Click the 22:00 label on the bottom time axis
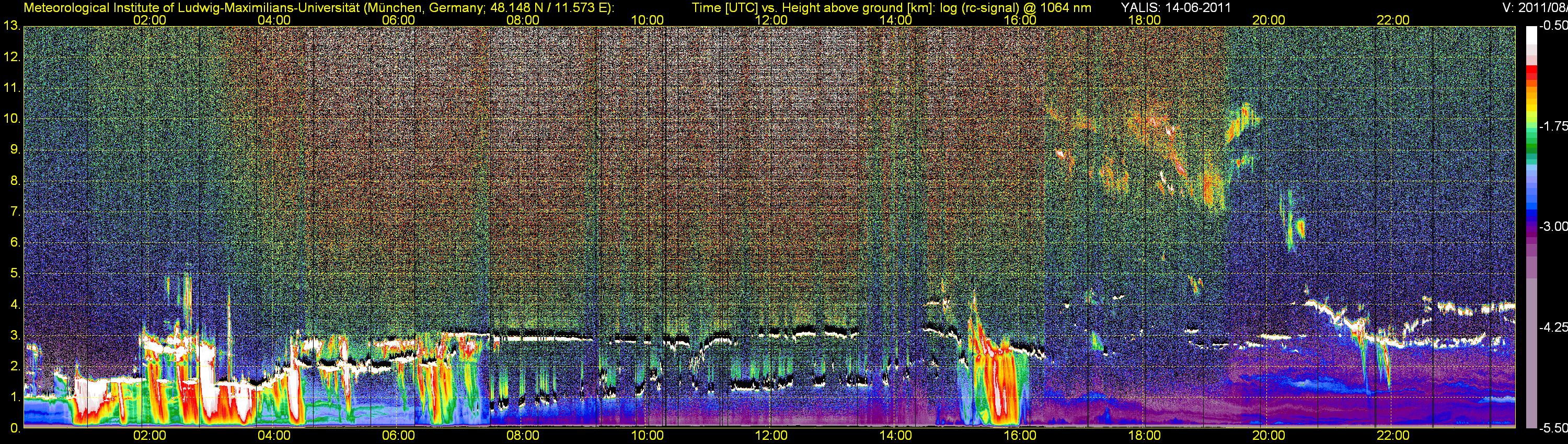The image size is (1568, 444). (x=1393, y=436)
